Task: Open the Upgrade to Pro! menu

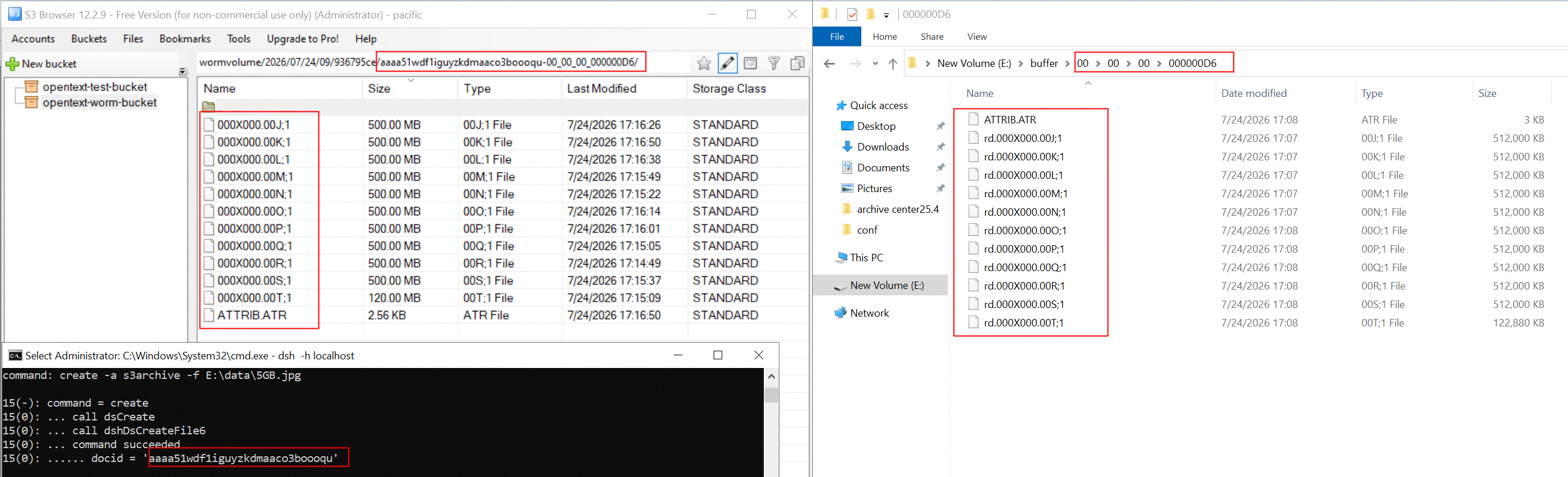Action: [x=302, y=39]
